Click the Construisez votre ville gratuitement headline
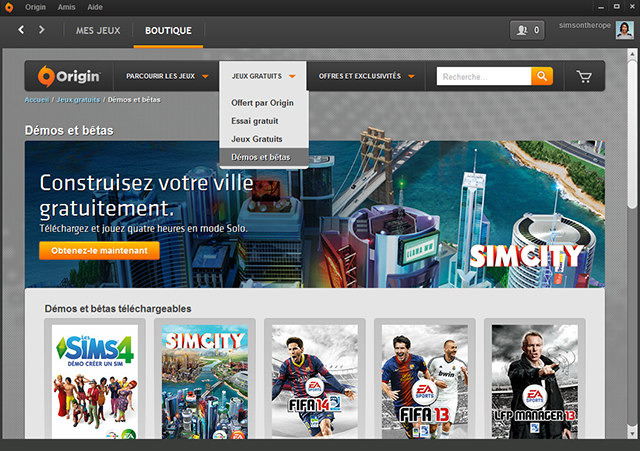Screen dimensions: 640x451 (x=146, y=196)
